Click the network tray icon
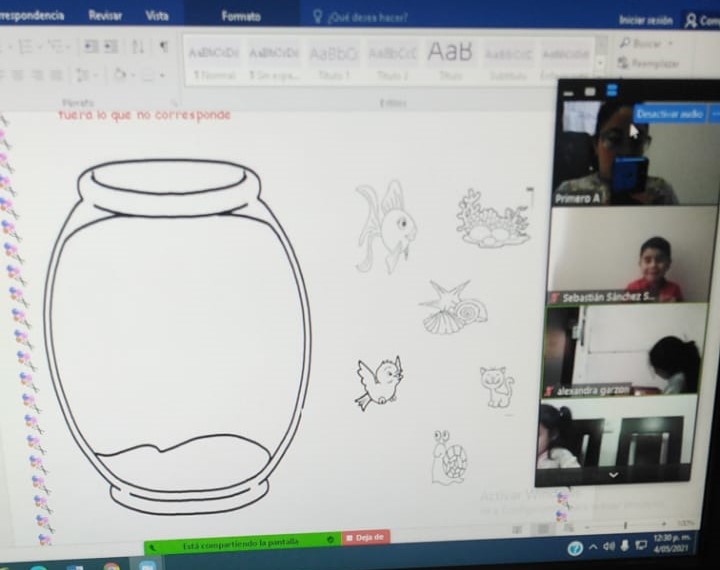This screenshot has height=570, width=720. pos(641,545)
